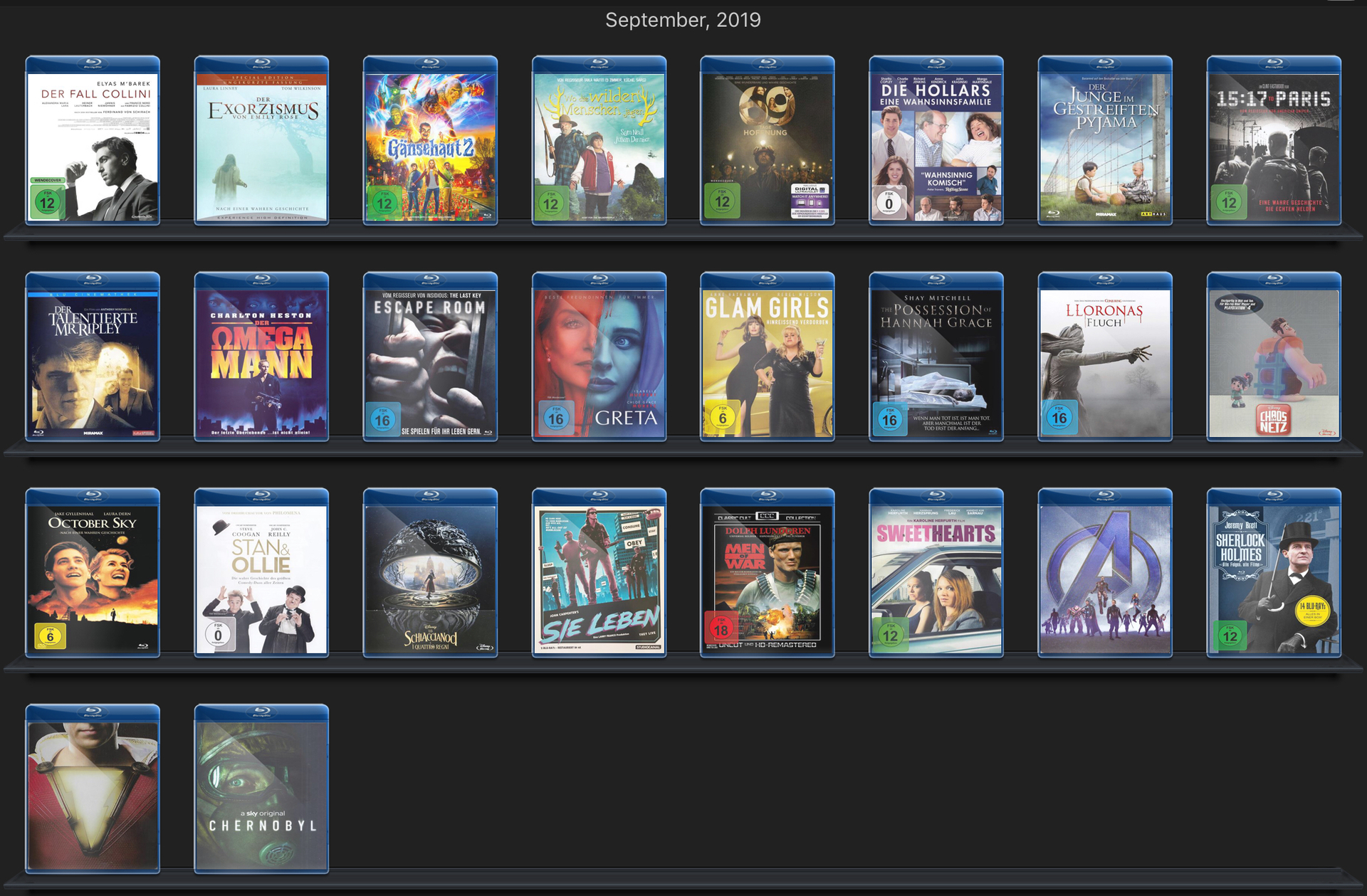
Task: Open the Escape Room movie cover
Action: click(430, 357)
